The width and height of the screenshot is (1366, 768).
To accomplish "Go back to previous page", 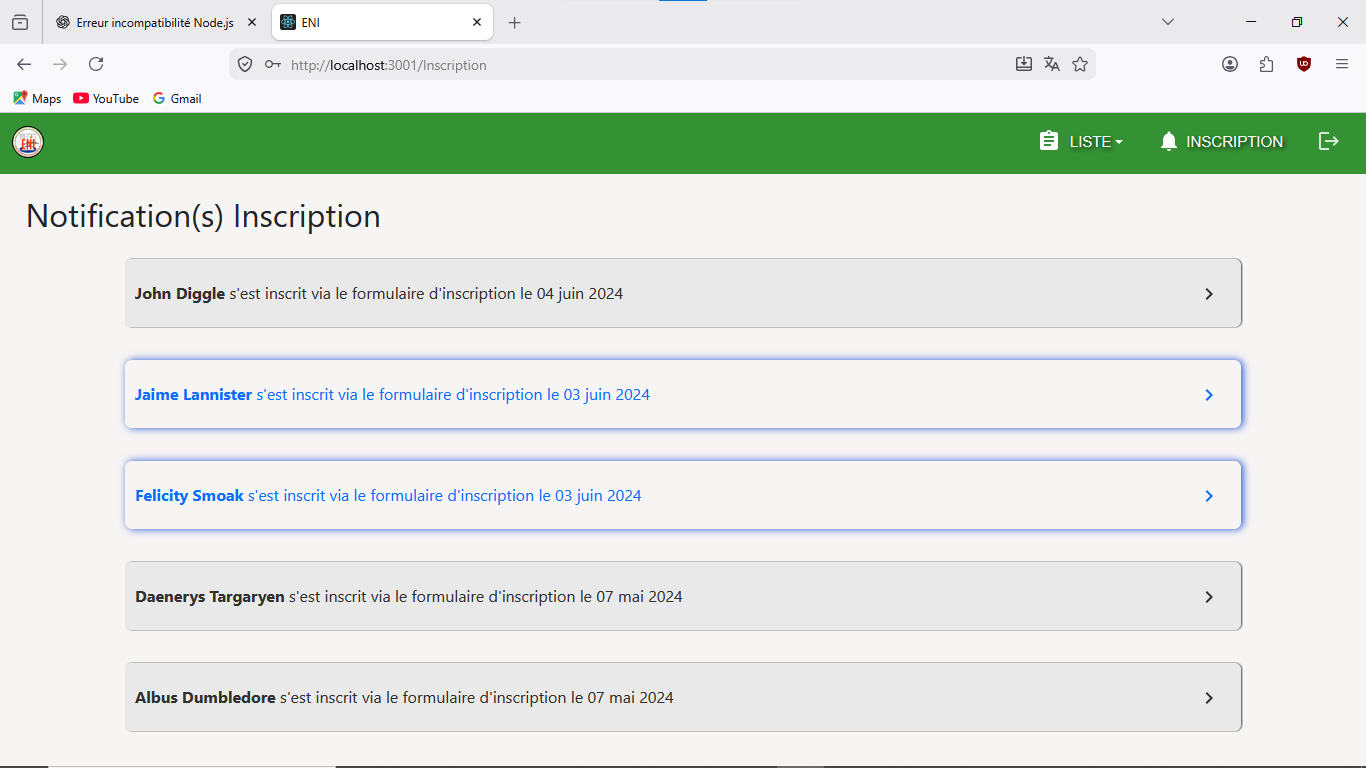I will click(x=24, y=64).
